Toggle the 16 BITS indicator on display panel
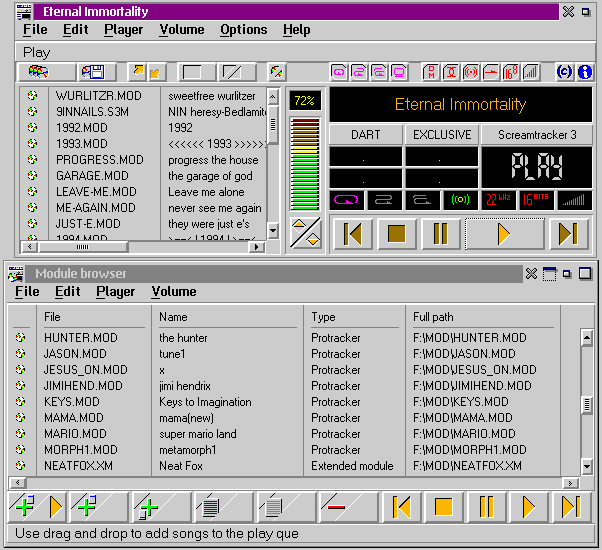This screenshot has height=550, width=602. 536,200
